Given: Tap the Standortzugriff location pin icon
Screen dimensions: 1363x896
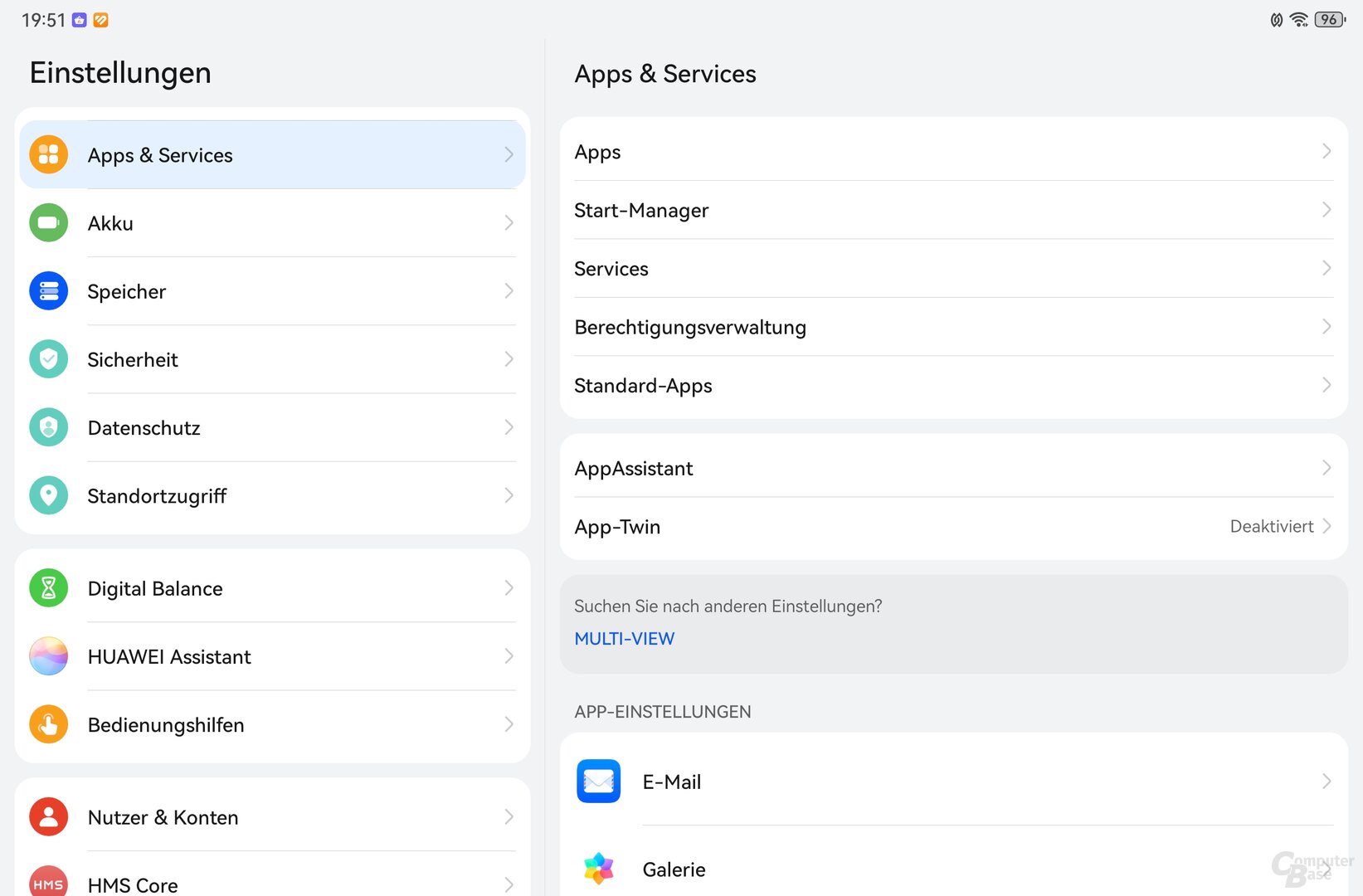Looking at the screenshot, I should pyautogui.click(x=49, y=495).
